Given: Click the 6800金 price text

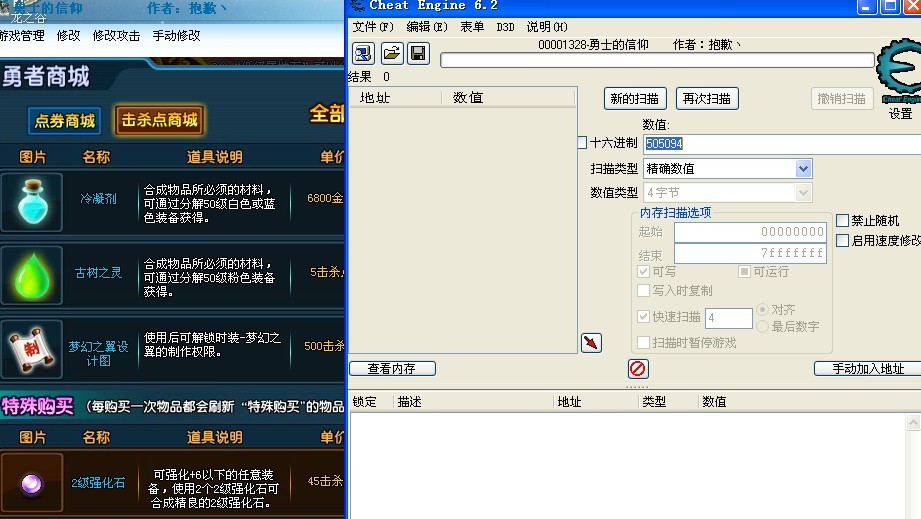Looking at the screenshot, I should point(325,198).
